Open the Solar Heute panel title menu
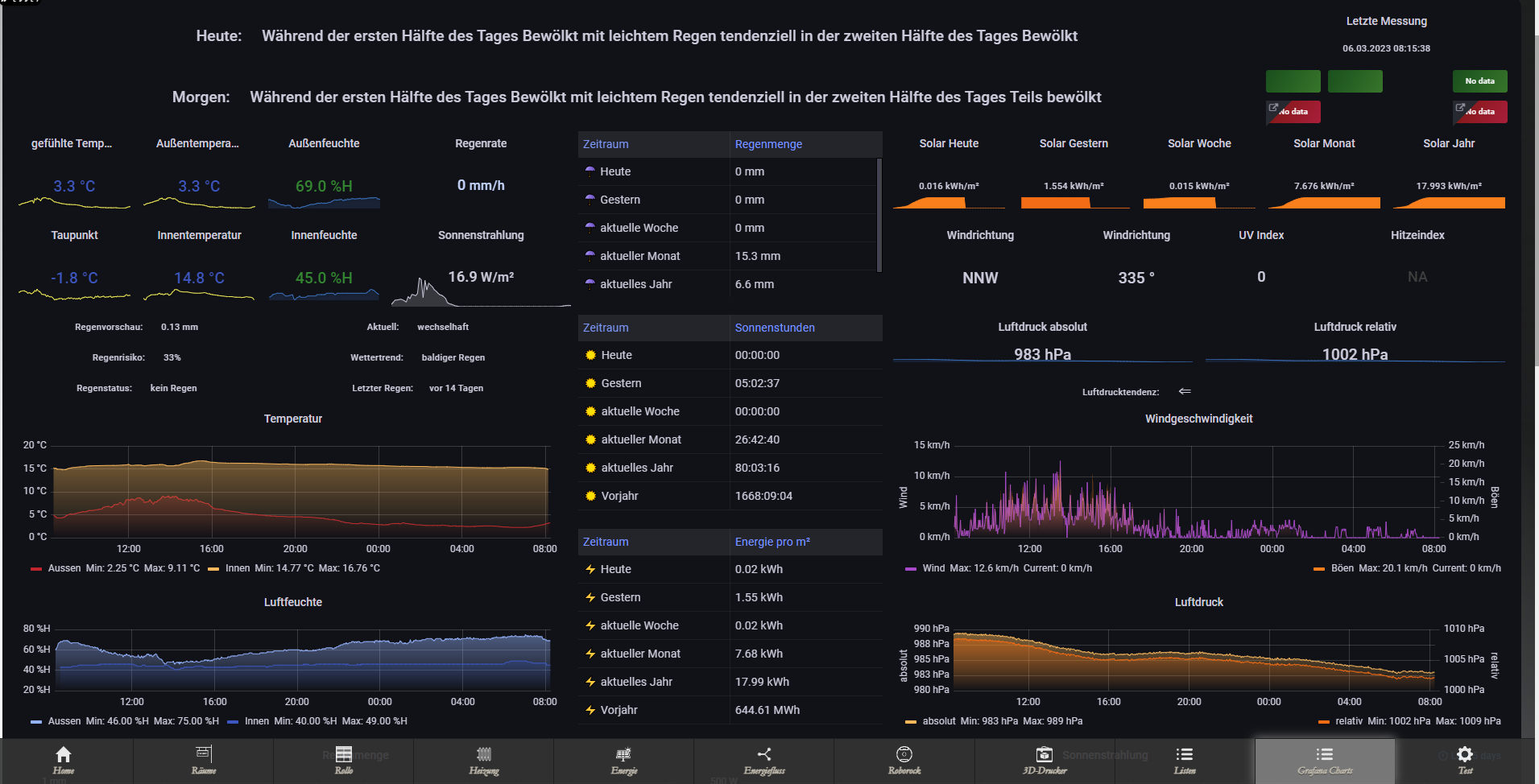Image resolution: width=1539 pixels, height=784 pixels. 949,143
